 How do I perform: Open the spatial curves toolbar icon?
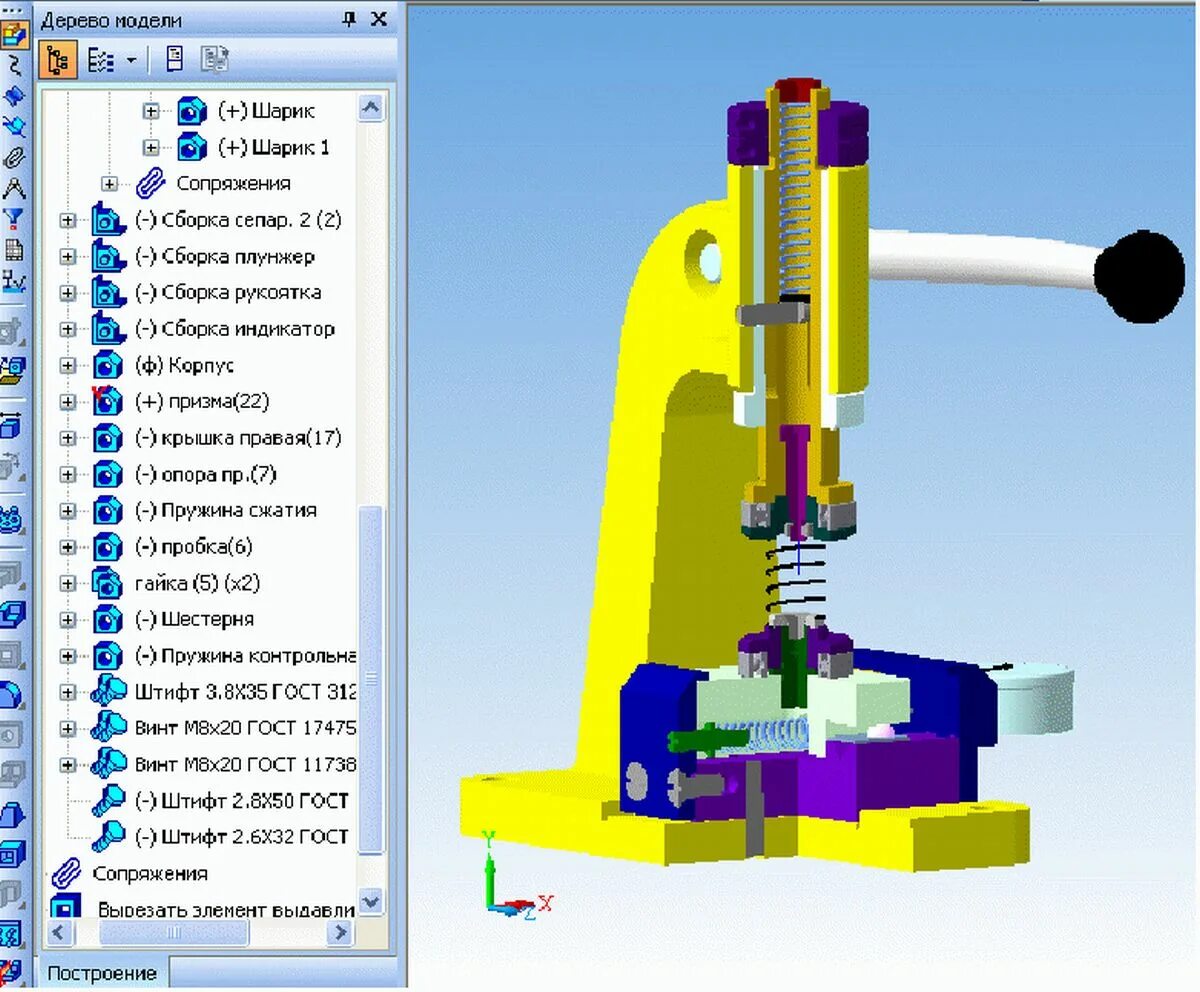pyautogui.click(x=12, y=67)
